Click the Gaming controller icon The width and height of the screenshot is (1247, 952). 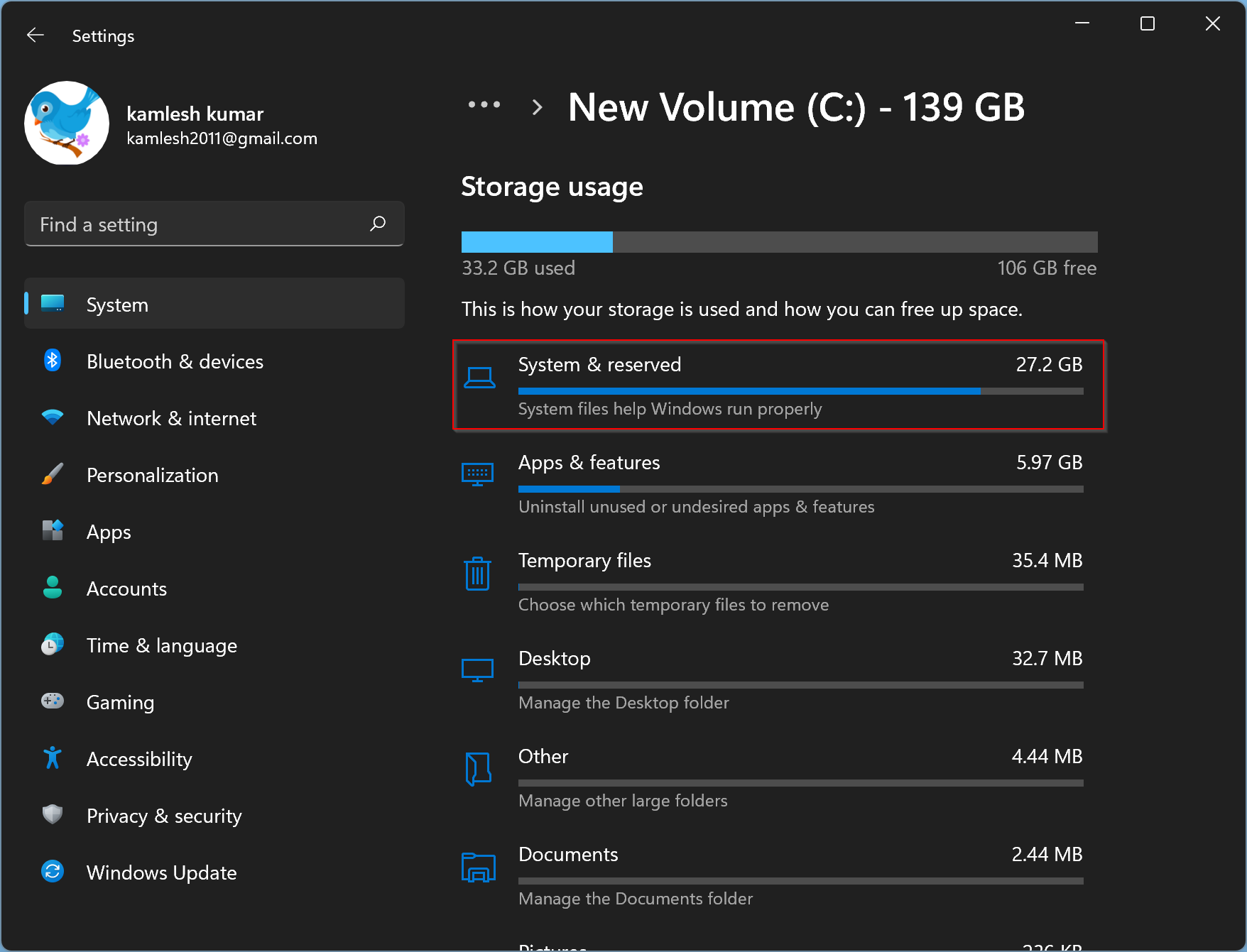click(x=53, y=701)
